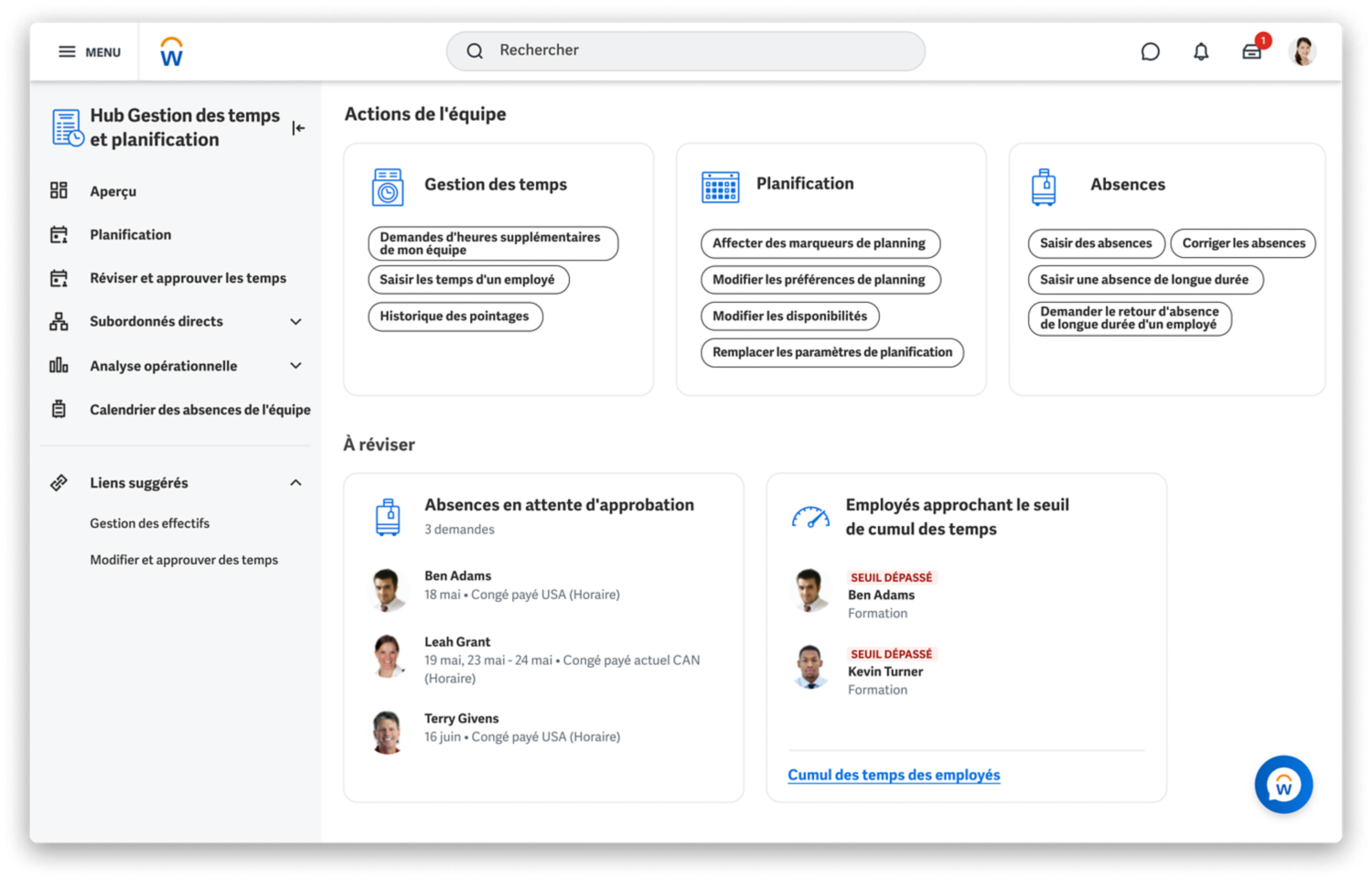Click the Gestion des temps card icon
Screen dimensions: 1372x880
pos(388,188)
